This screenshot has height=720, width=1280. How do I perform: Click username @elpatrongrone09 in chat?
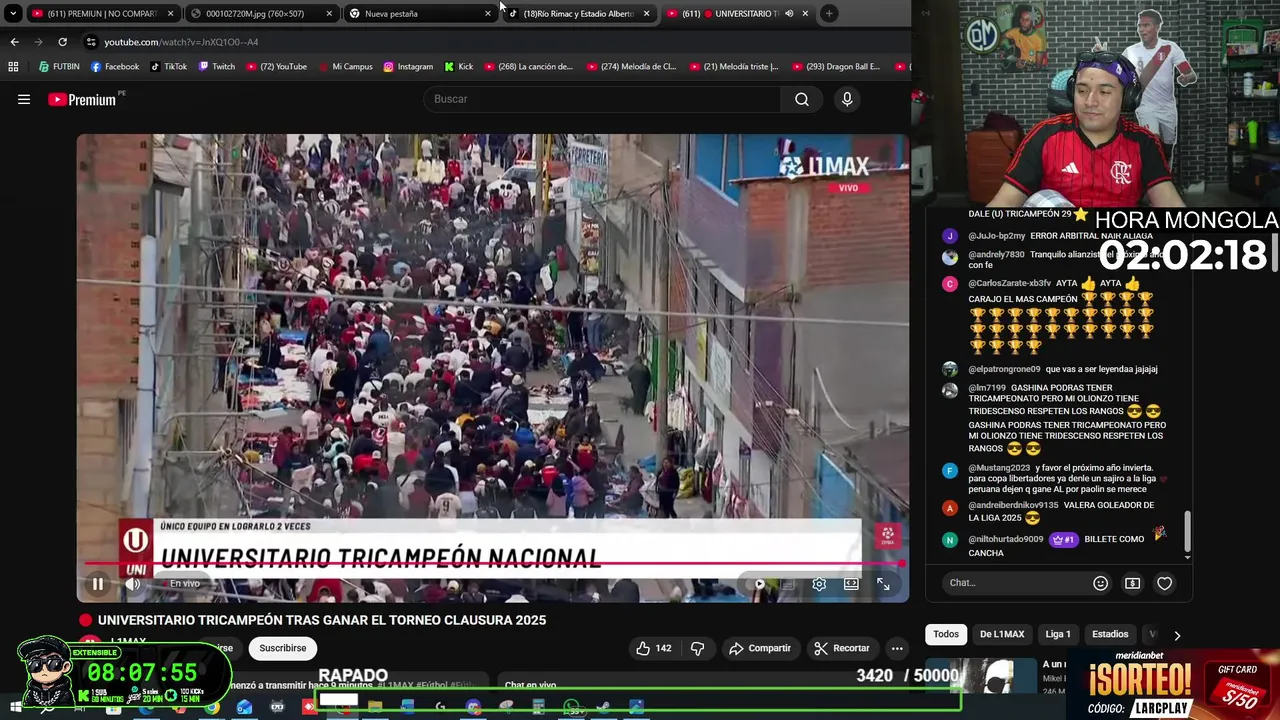[1004, 370]
